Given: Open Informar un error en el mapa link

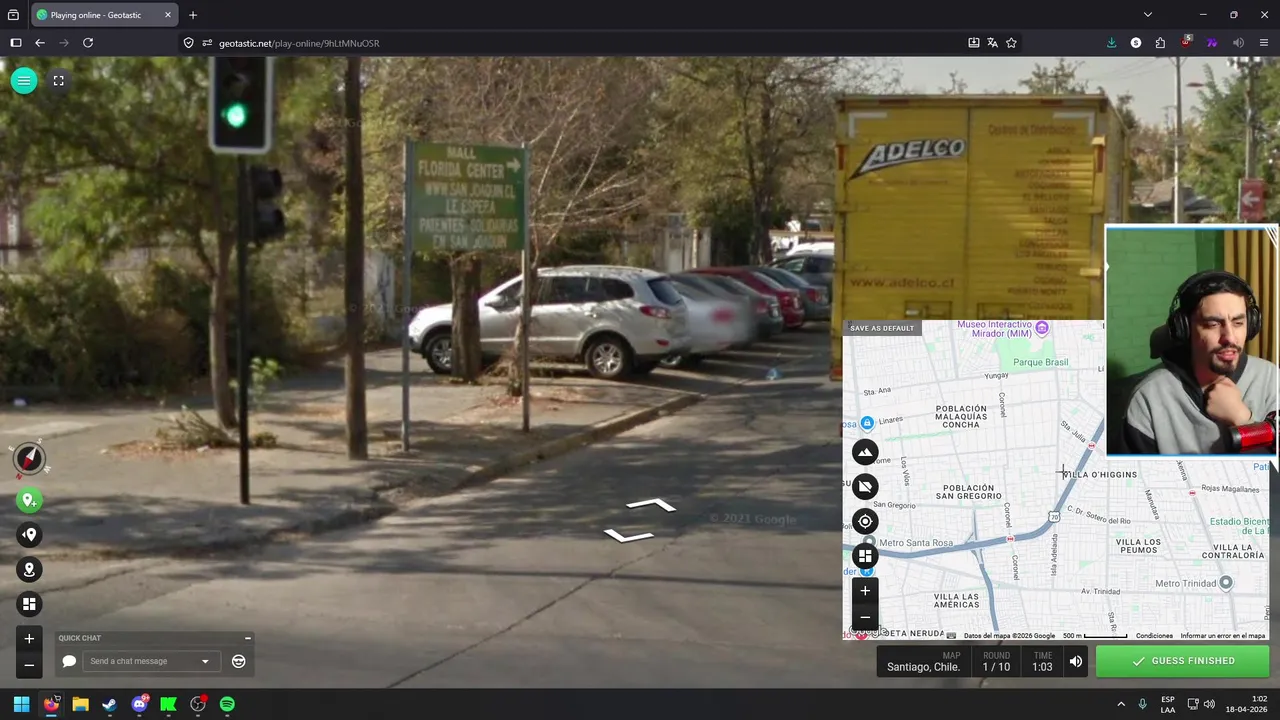Looking at the screenshot, I should 1223,636.
